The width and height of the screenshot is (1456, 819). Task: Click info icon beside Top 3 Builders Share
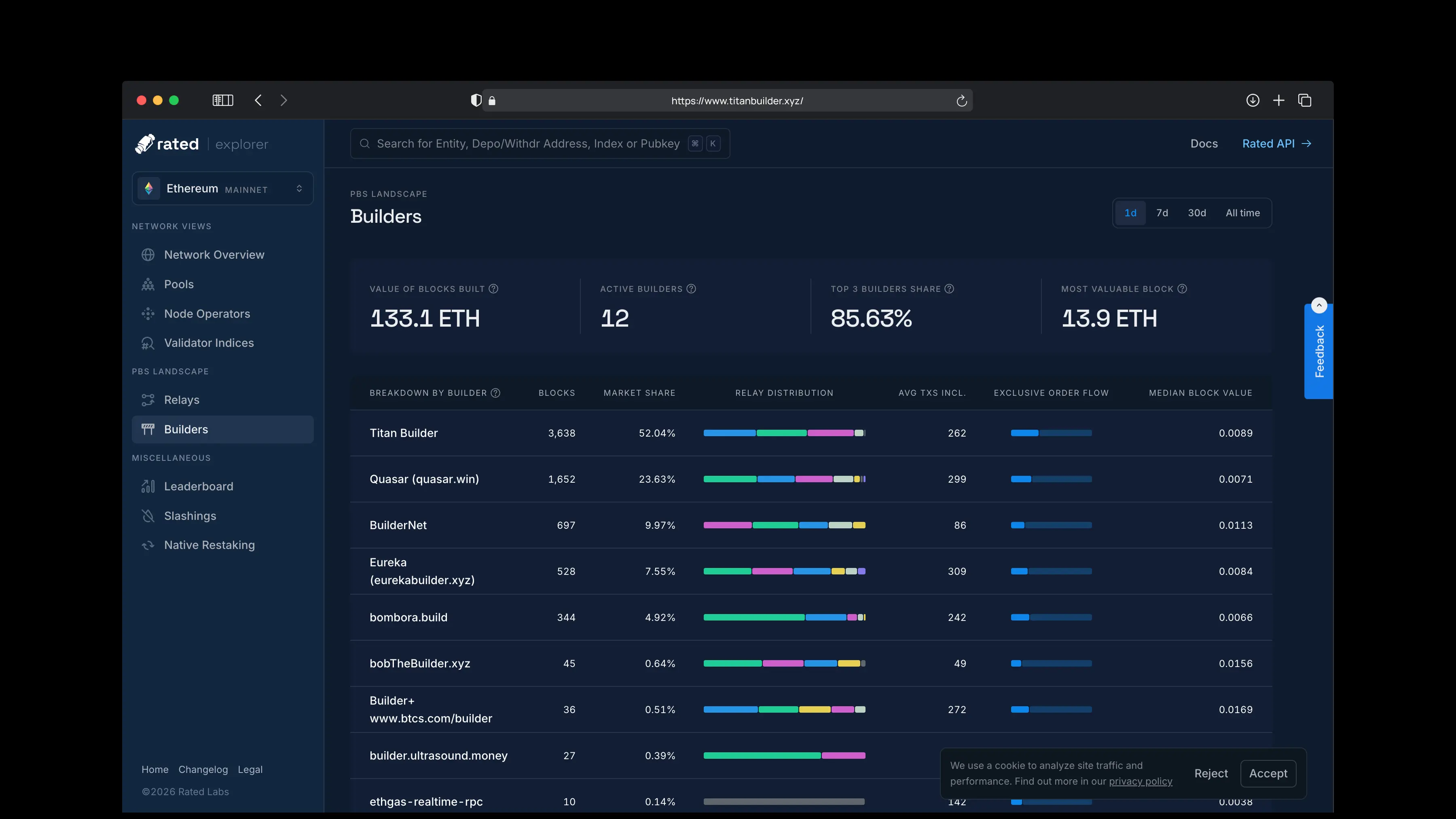[x=950, y=289]
